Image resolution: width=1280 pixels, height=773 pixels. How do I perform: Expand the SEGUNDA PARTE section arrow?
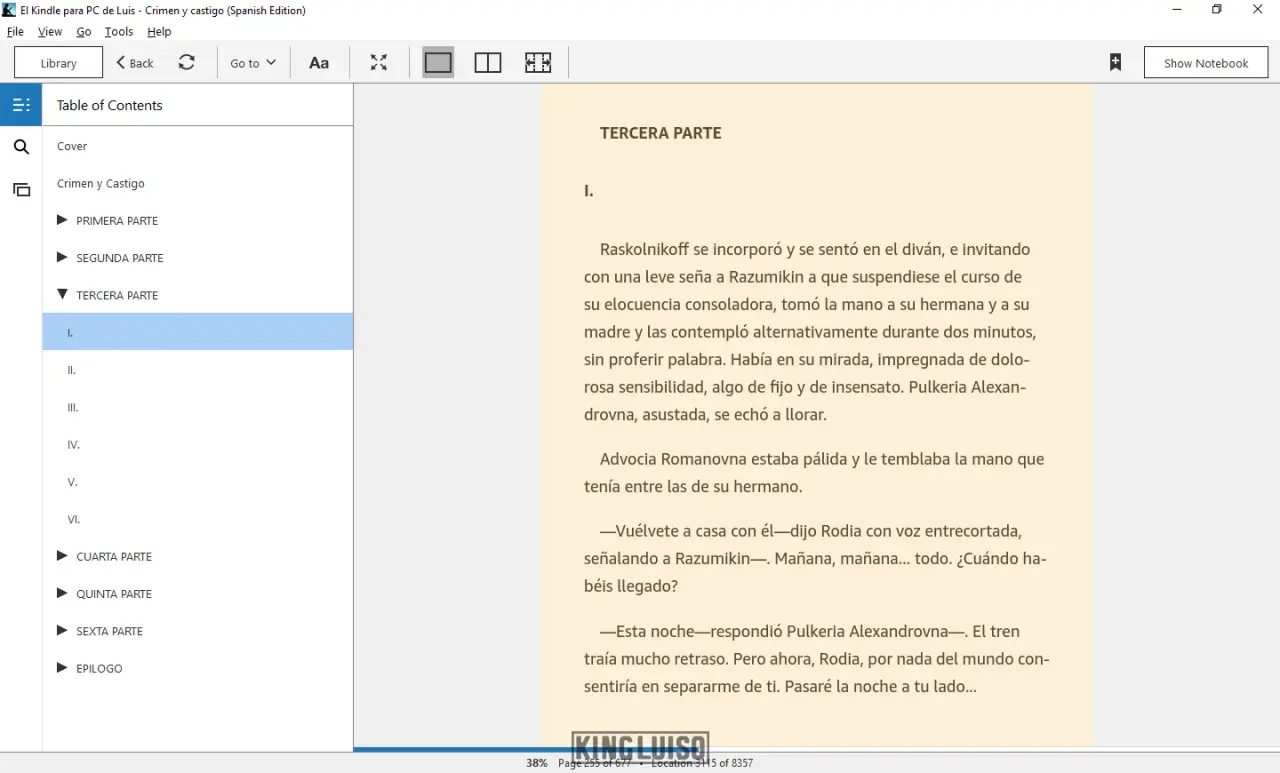[x=62, y=257]
